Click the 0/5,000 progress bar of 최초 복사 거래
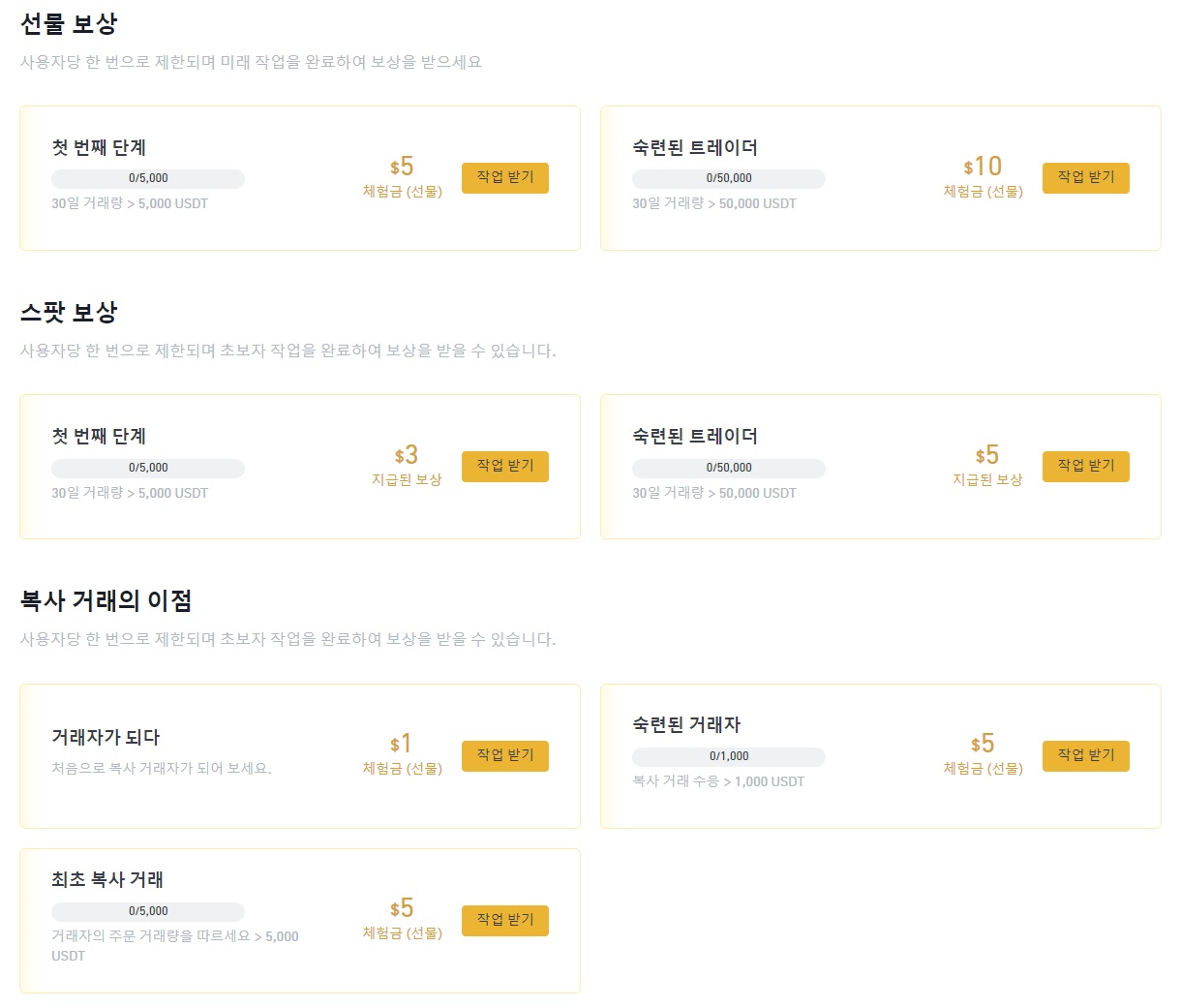This screenshot has height=1008, width=1180. pos(148,912)
